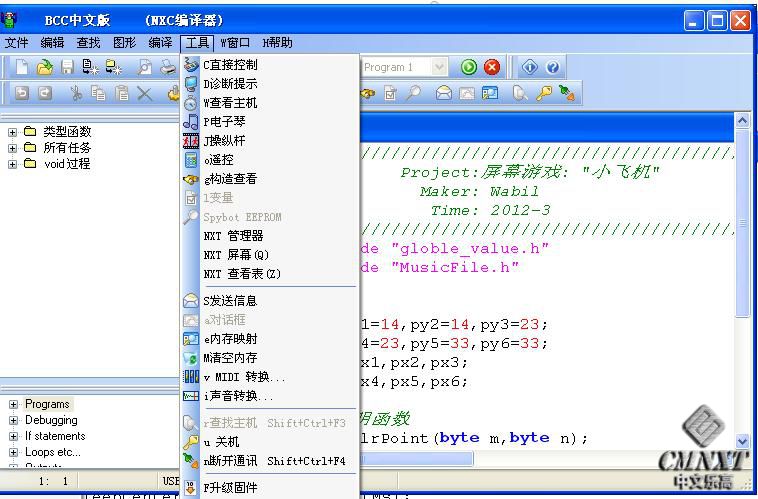Select o遥控 remote menu entry
Screen dimensions: 758x499
270,160
